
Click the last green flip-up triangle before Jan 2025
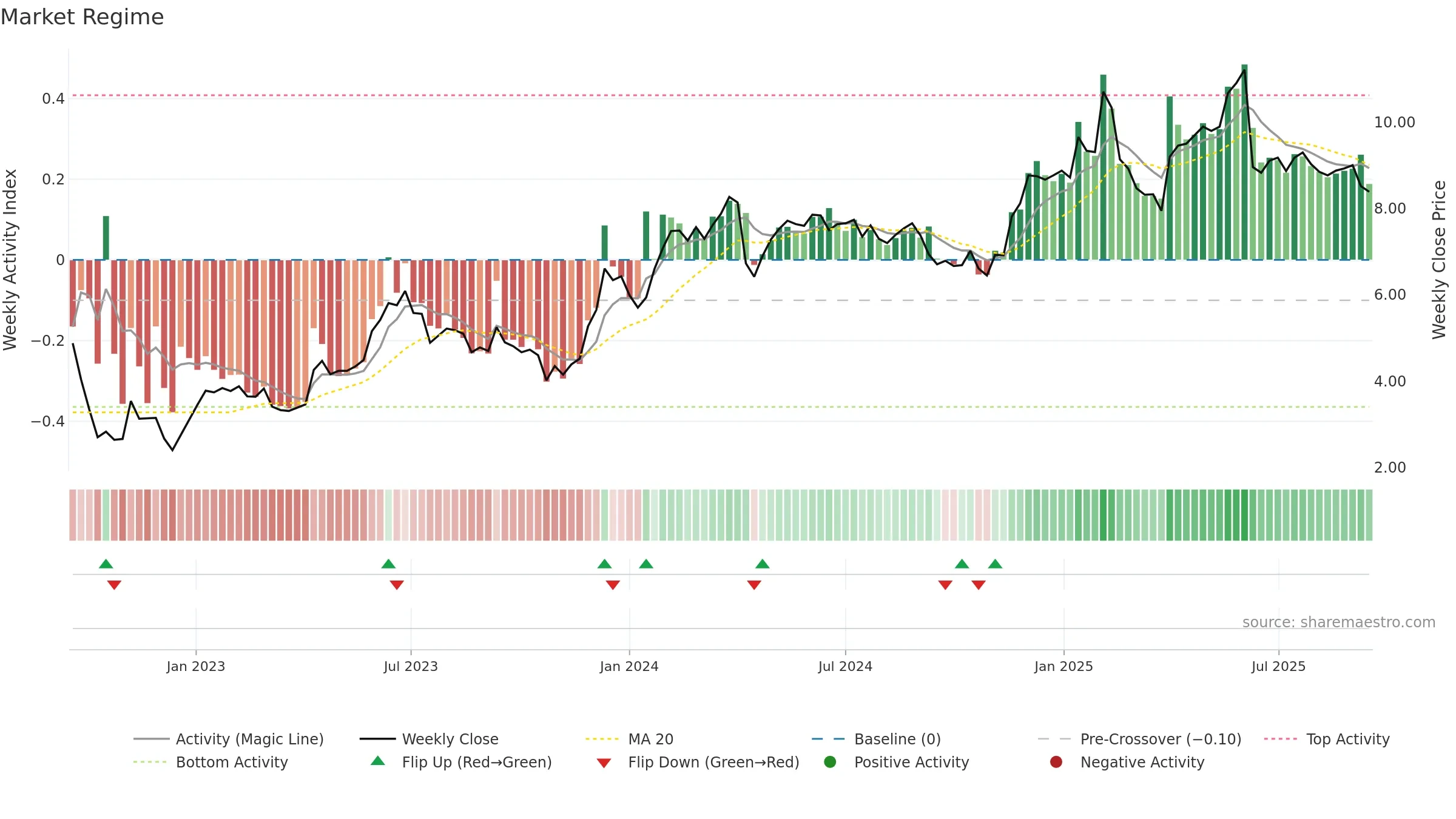pyautogui.click(x=995, y=564)
